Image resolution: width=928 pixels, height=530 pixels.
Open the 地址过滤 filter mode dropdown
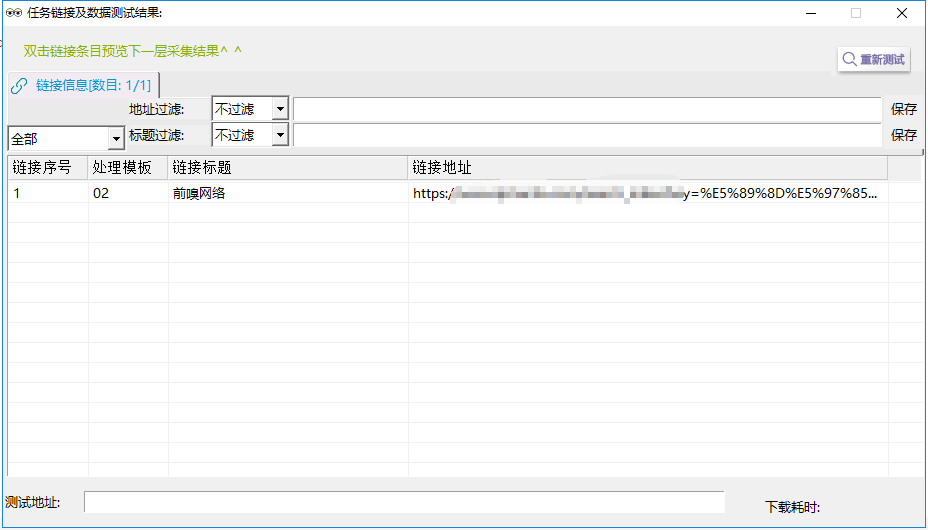pyautogui.click(x=280, y=109)
